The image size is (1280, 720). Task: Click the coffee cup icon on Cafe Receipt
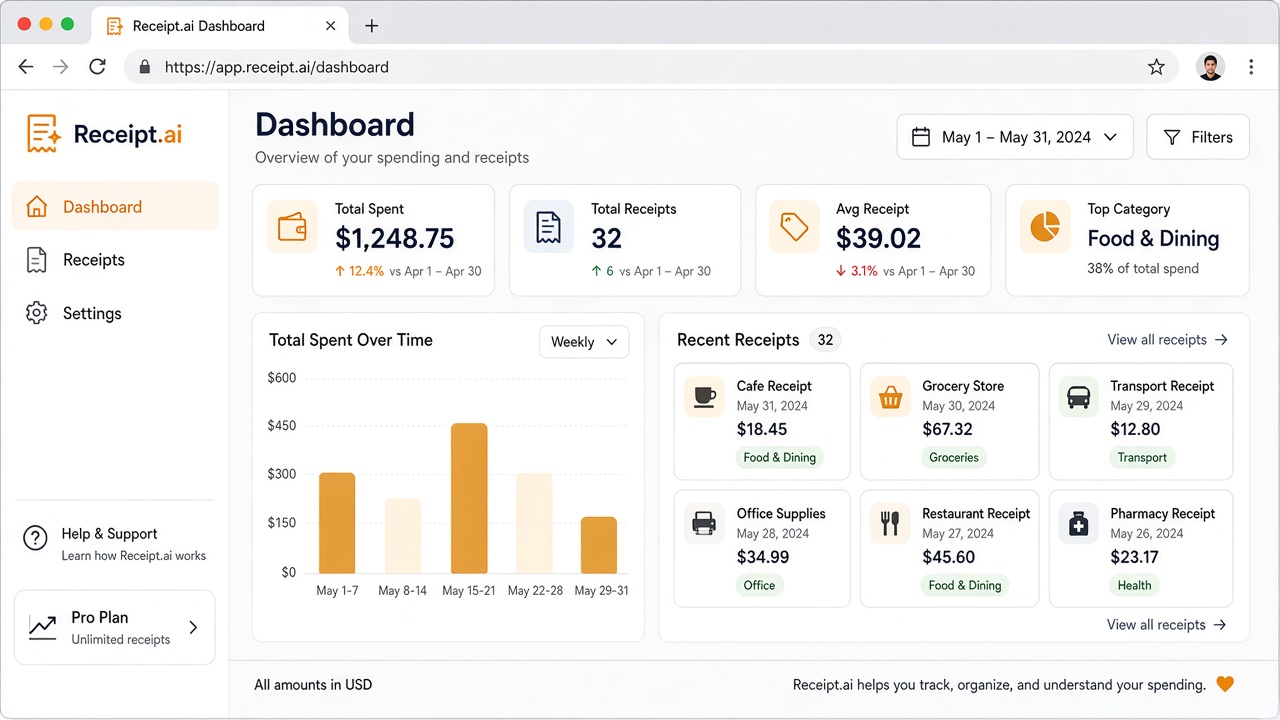[704, 396]
